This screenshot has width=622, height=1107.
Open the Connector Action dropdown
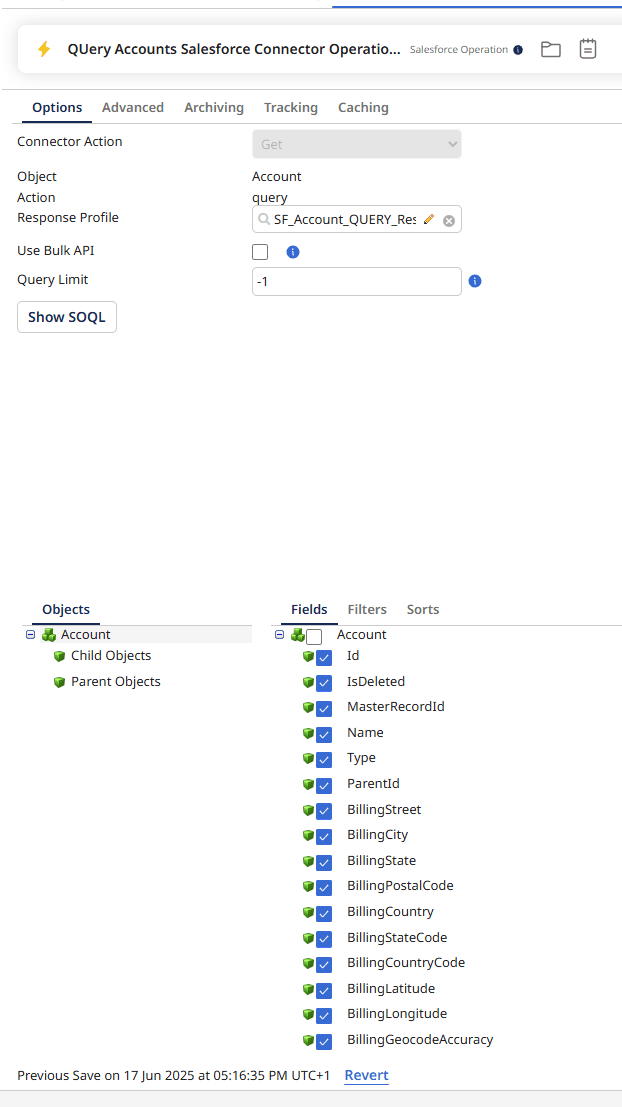pyautogui.click(x=356, y=144)
